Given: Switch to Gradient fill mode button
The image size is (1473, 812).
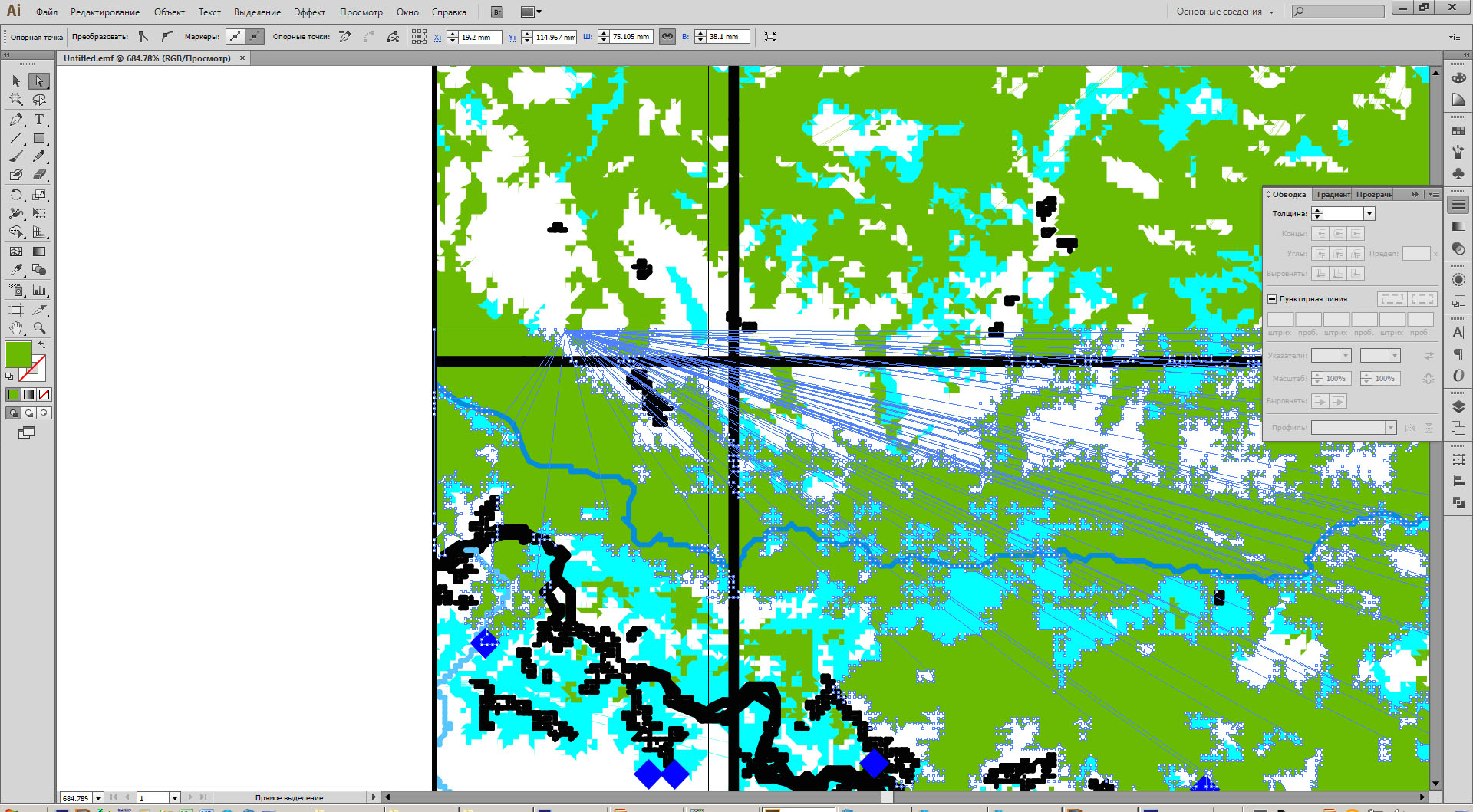Looking at the screenshot, I should (x=28, y=394).
